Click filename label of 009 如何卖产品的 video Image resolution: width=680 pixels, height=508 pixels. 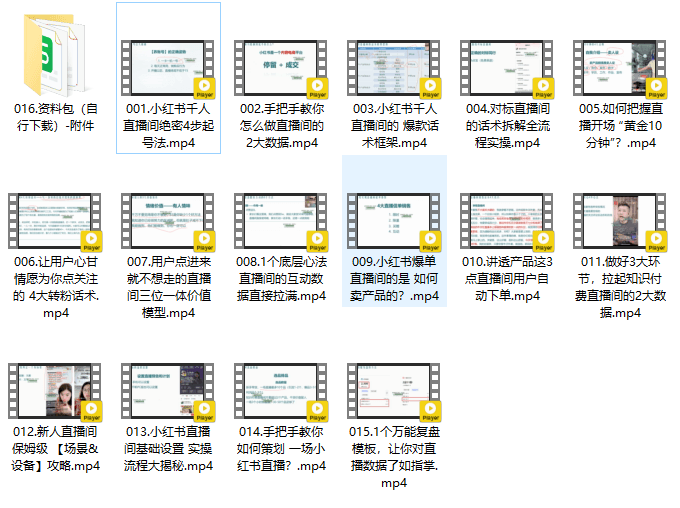coord(394,279)
